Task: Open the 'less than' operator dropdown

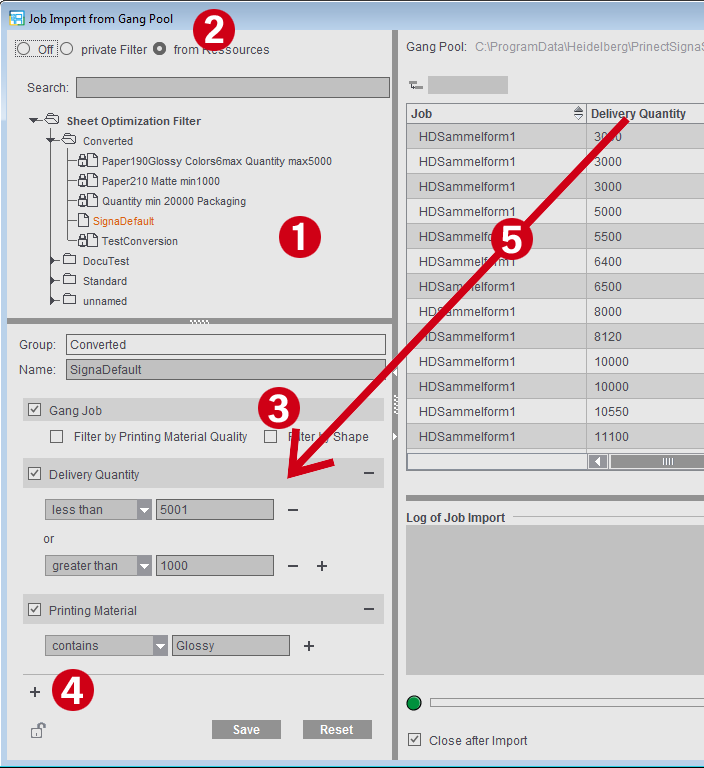Action: 143,510
